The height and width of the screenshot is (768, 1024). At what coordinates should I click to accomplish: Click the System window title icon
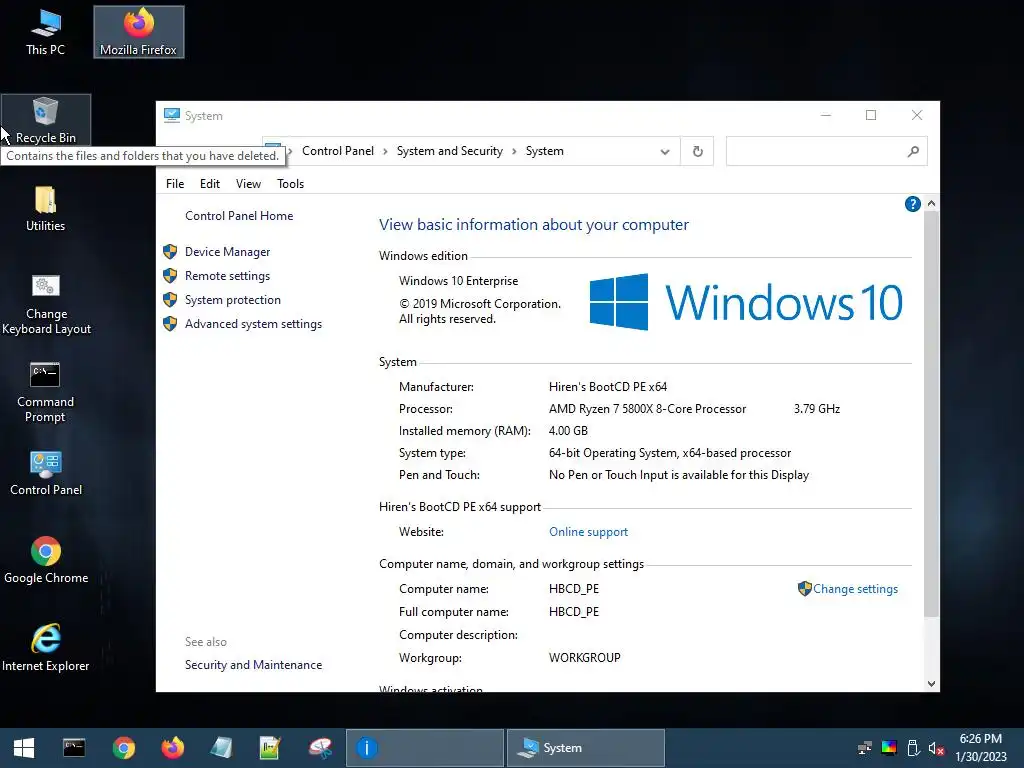click(172, 116)
